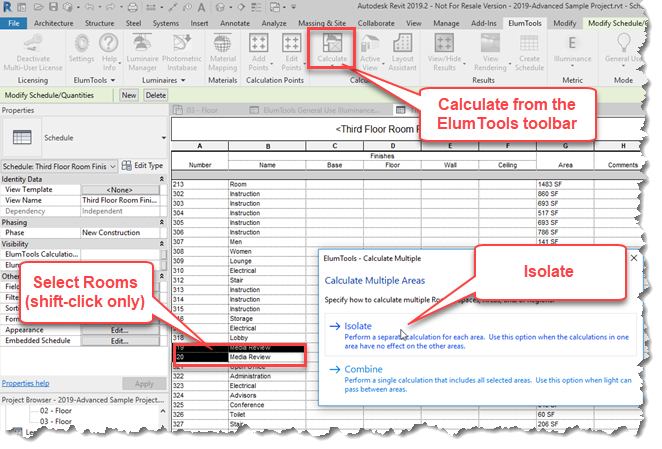Open ElumTools Settings
This screenshot has height=449, width=662.
click(x=83, y=48)
